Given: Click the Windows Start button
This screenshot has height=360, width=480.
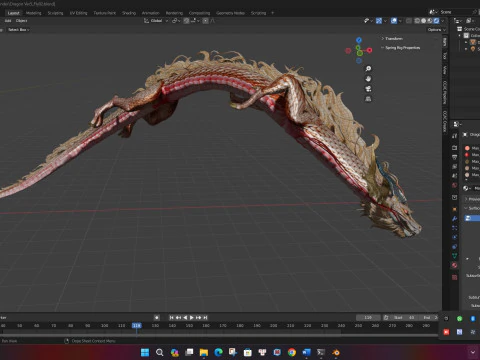Looking at the screenshot, I should [x=145, y=352].
